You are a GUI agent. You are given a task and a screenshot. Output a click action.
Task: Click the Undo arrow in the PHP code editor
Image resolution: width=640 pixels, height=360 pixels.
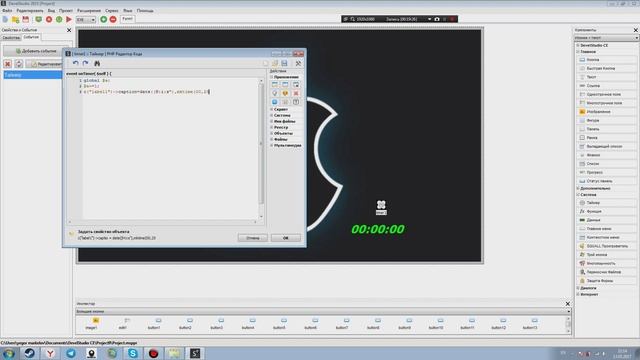[x=76, y=63]
